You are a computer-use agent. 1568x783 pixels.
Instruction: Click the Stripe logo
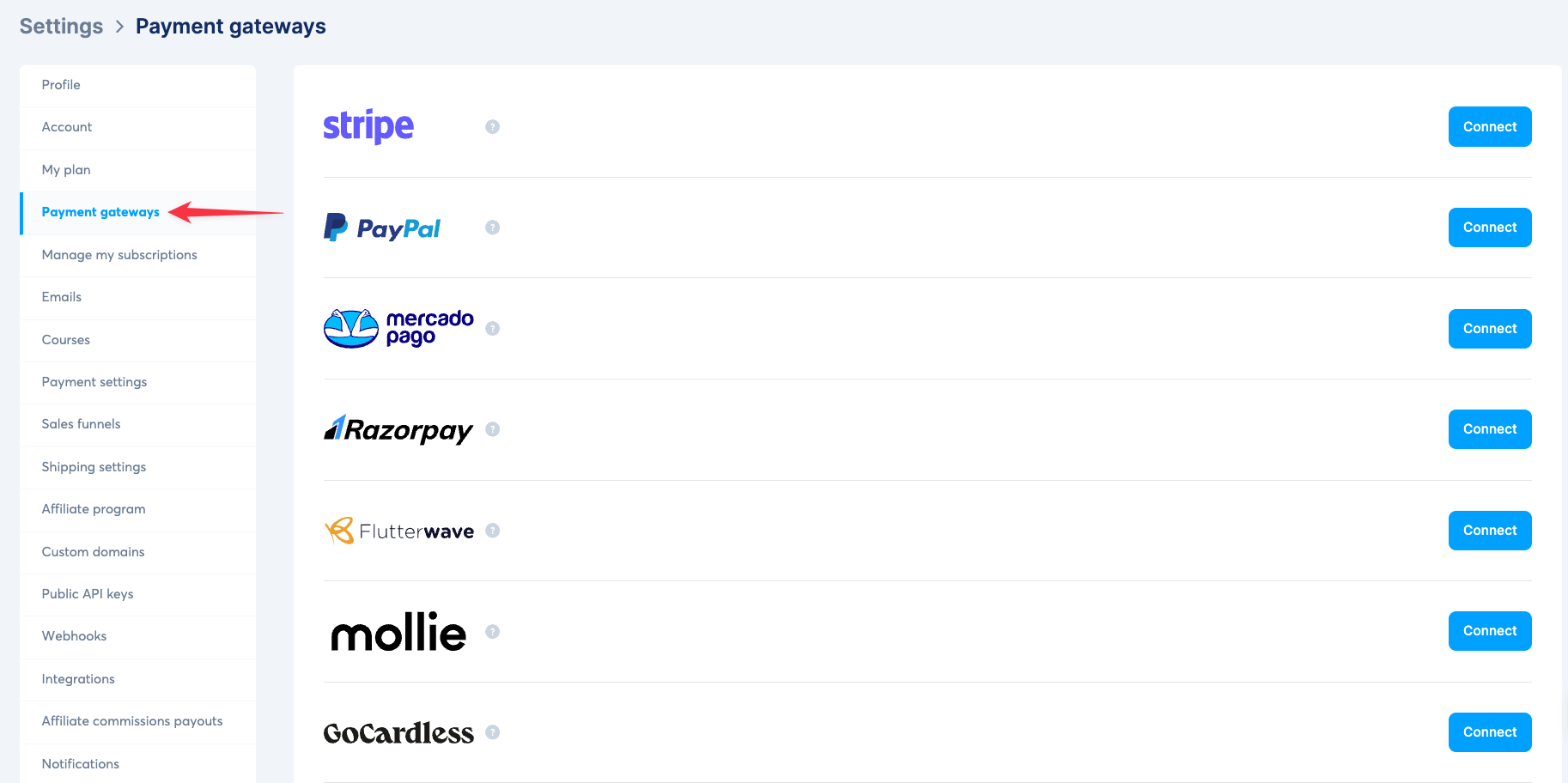368,127
